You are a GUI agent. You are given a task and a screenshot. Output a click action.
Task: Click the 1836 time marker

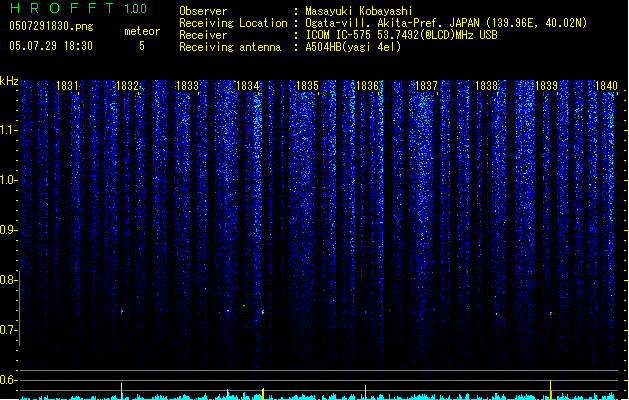[x=367, y=86]
